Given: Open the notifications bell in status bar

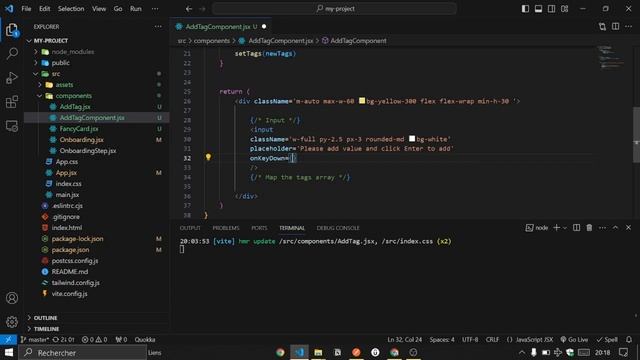Looking at the screenshot, I should click(629, 340).
